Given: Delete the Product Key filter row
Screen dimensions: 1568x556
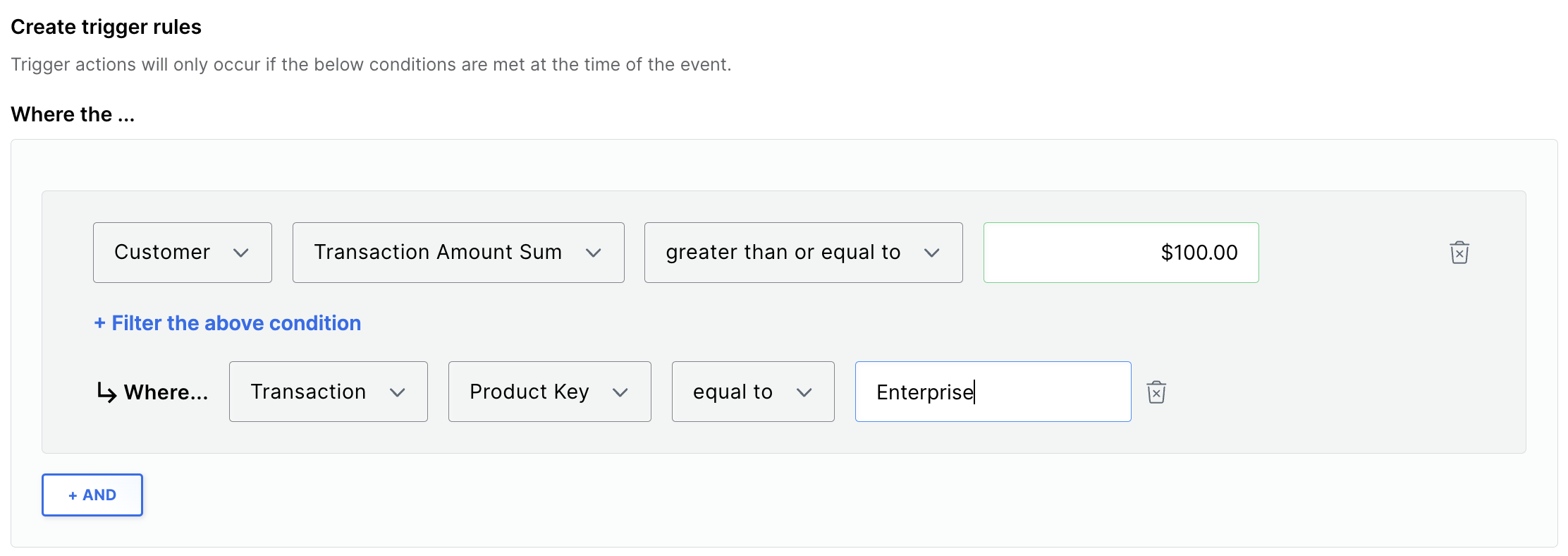Looking at the screenshot, I should click(x=1156, y=392).
